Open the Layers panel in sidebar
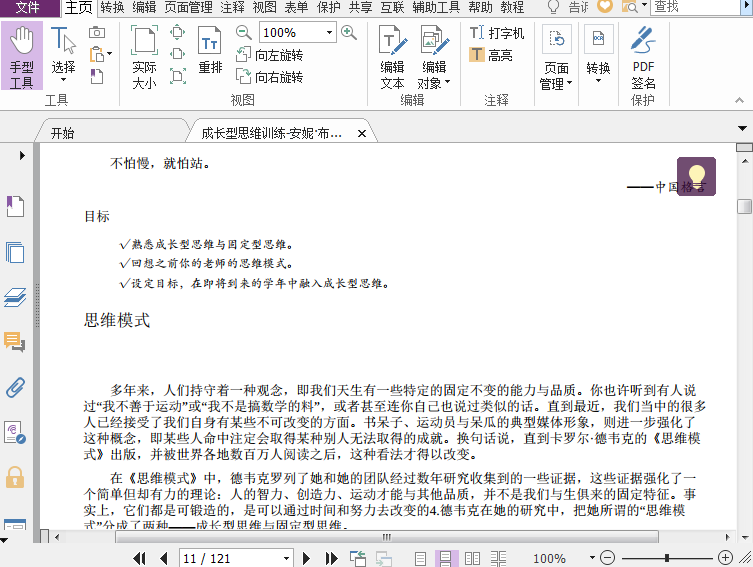Image resolution: width=753 pixels, height=567 pixels. click(x=15, y=297)
